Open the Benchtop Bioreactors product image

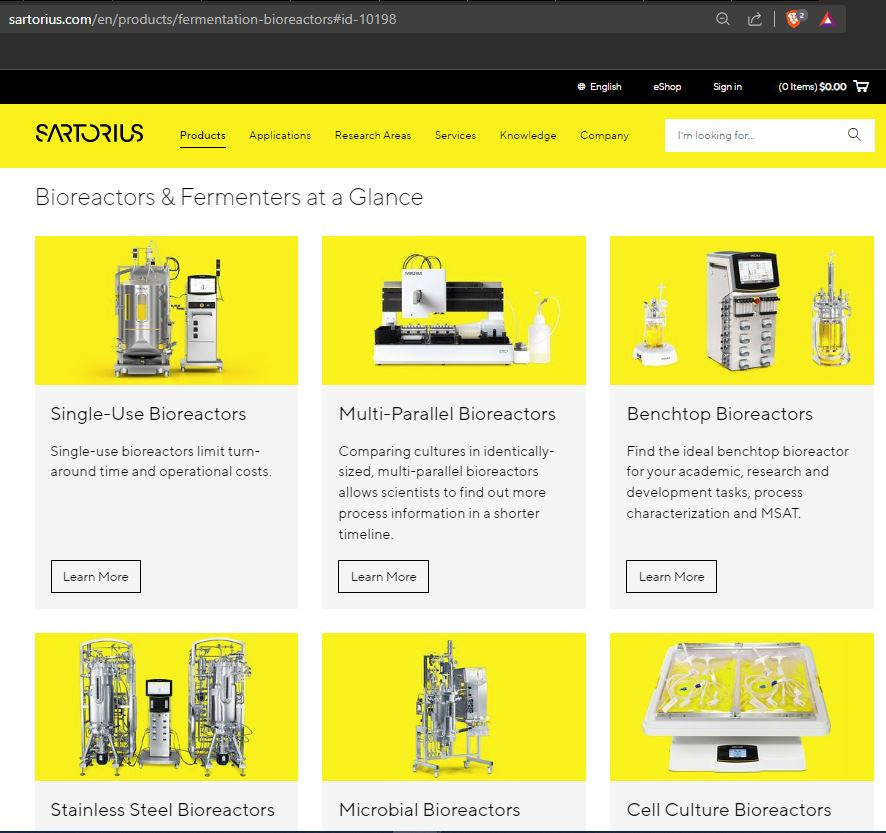742,310
